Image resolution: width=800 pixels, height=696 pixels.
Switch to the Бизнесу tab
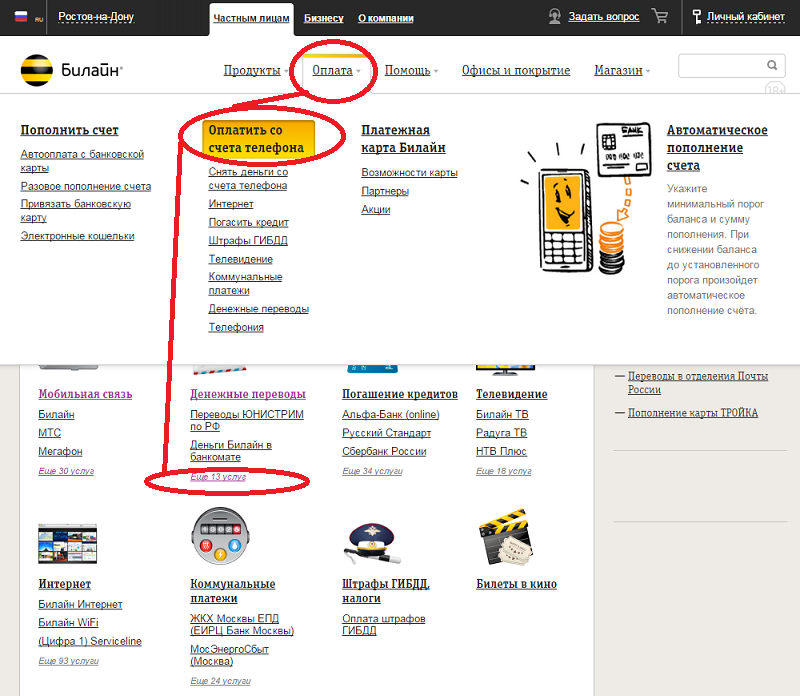point(323,18)
